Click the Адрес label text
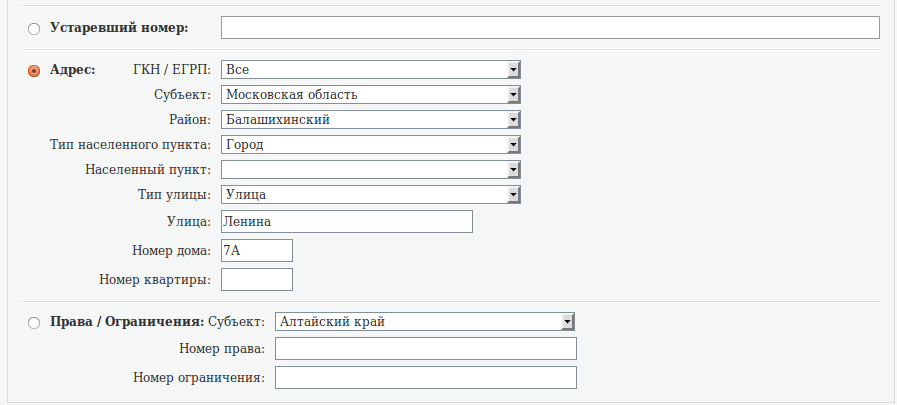897x405 pixels. (72, 70)
